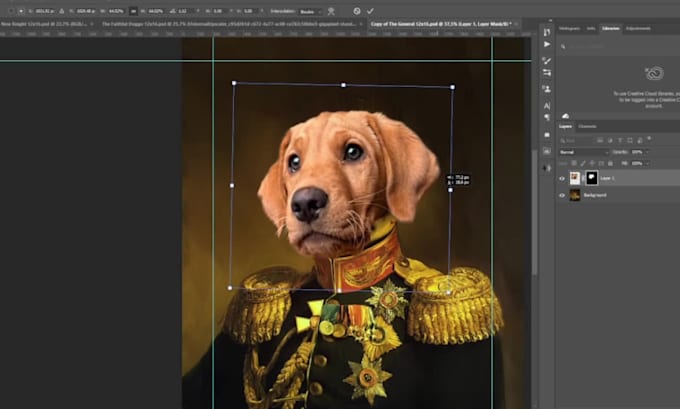The height and width of the screenshot is (409, 680).
Task: Filter layers by pixel layers icon
Action: (600, 141)
